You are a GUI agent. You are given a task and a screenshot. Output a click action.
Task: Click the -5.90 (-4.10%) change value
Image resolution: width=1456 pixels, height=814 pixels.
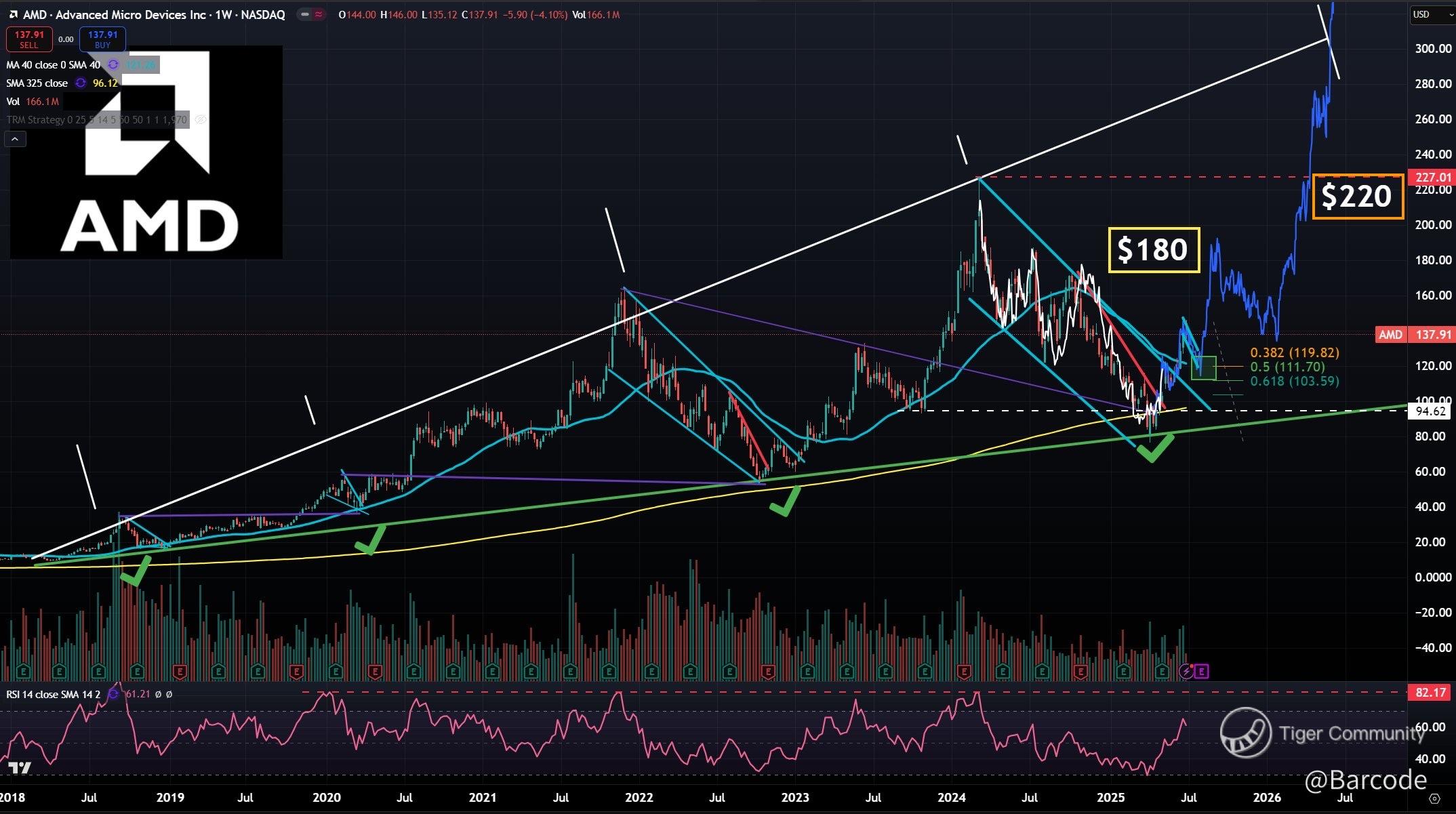click(x=535, y=14)
